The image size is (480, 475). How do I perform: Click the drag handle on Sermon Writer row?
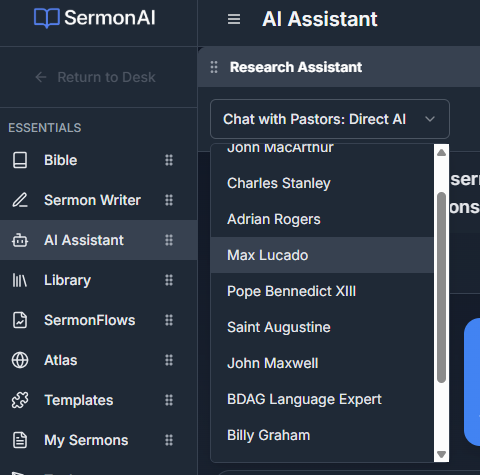pyautogui.click(x=169, y=200)
